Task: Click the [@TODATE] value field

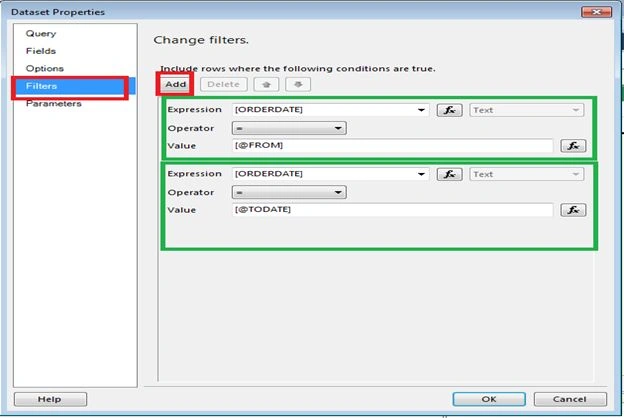Action: tap(392, 210)
